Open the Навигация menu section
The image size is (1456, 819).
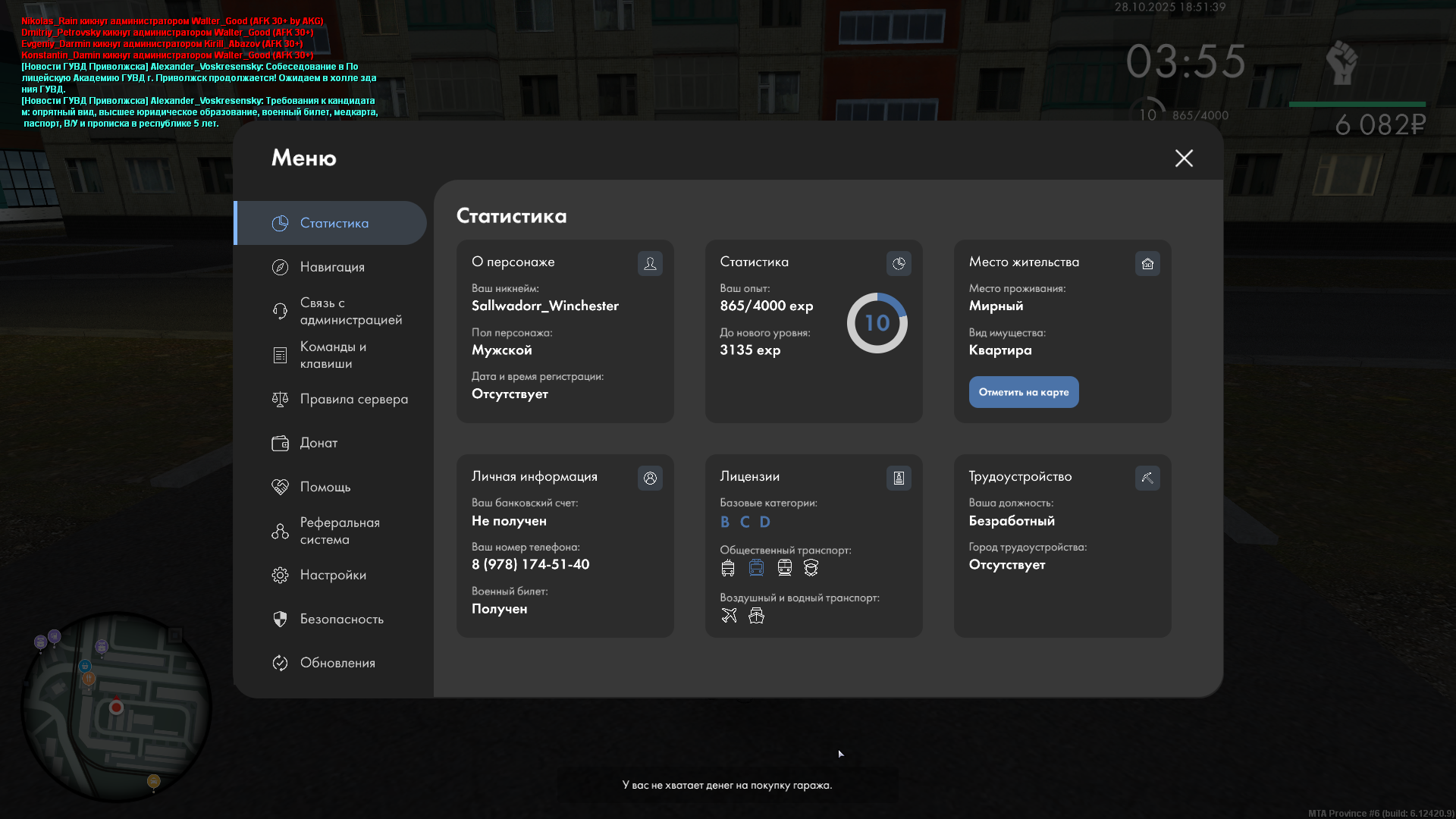[x=332, y=267]
